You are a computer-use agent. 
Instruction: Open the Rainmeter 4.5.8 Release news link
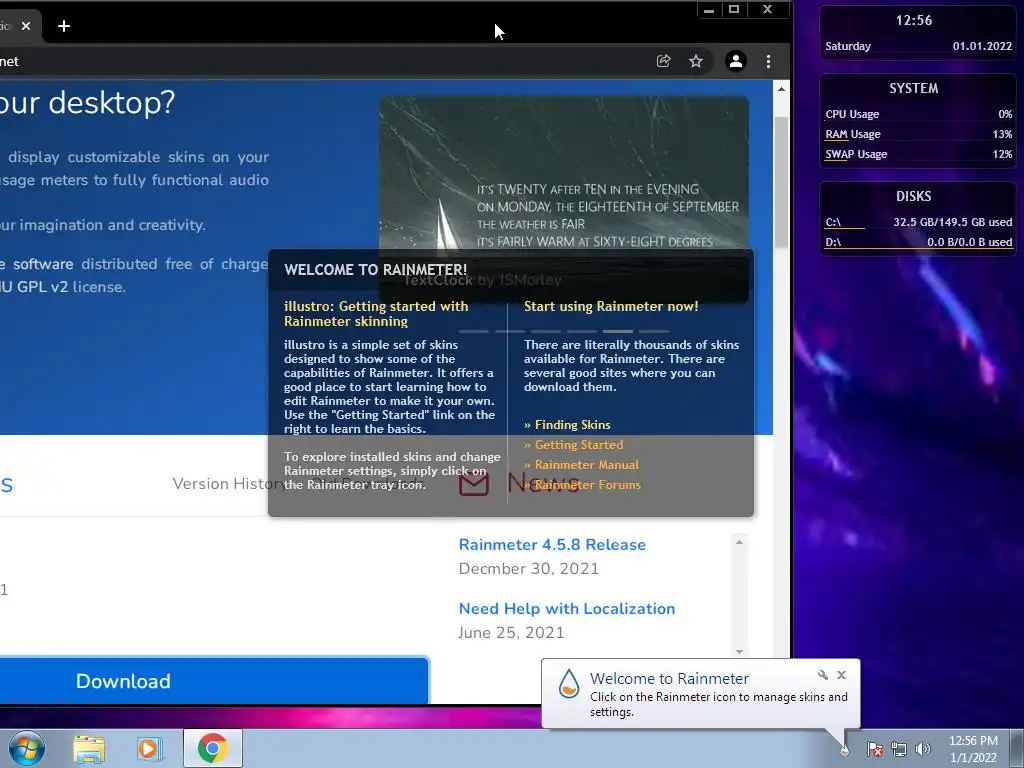(x=552, y=545)
